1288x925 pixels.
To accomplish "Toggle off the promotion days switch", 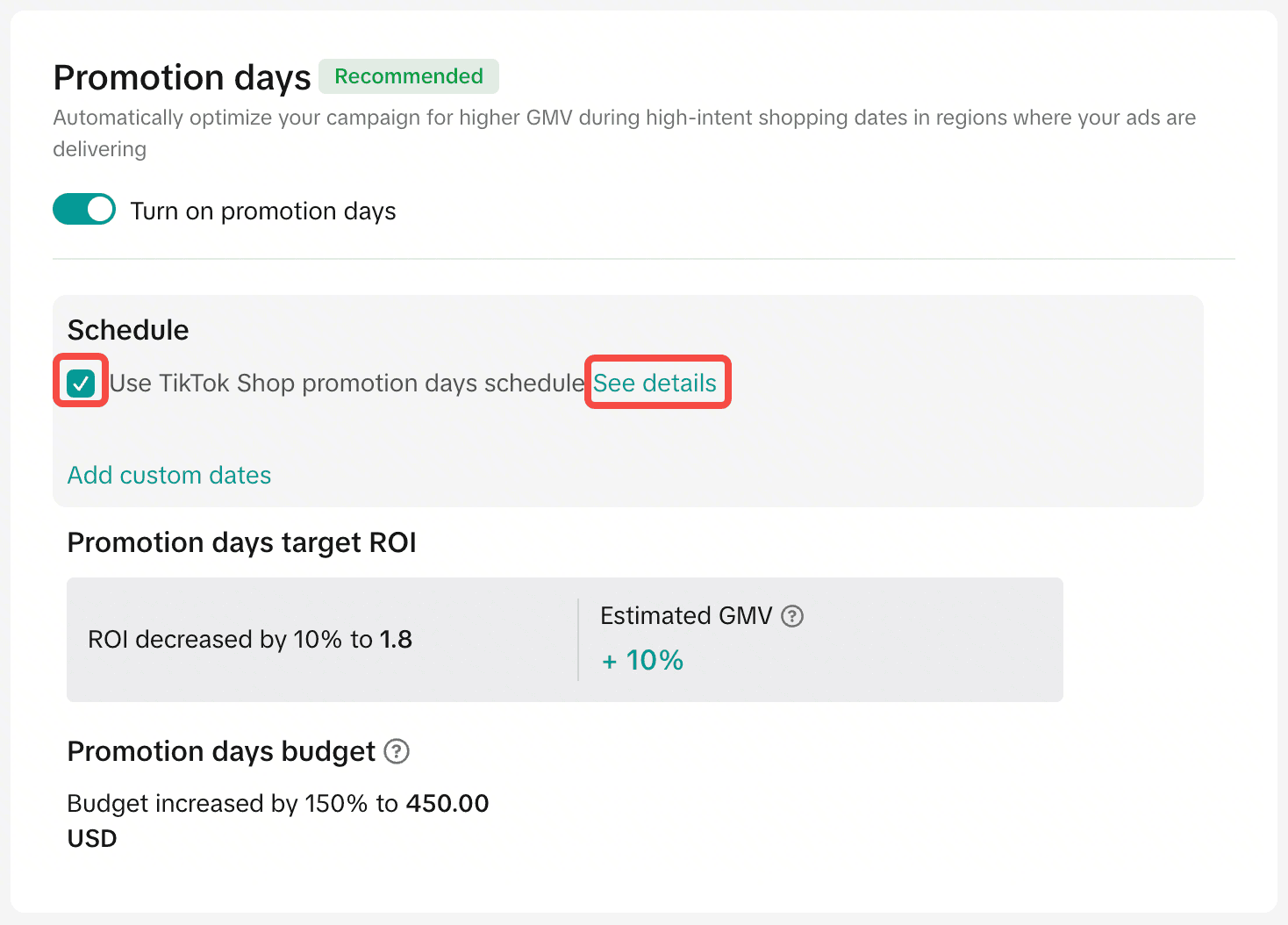I will point(84,210).
